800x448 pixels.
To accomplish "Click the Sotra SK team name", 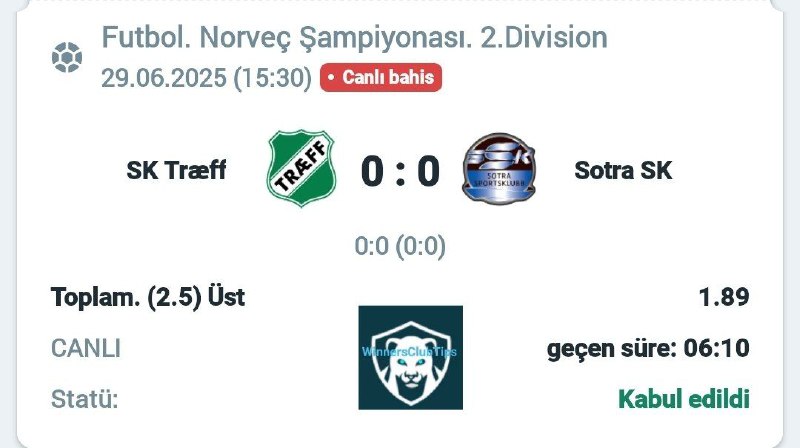I will click(623, 170).
